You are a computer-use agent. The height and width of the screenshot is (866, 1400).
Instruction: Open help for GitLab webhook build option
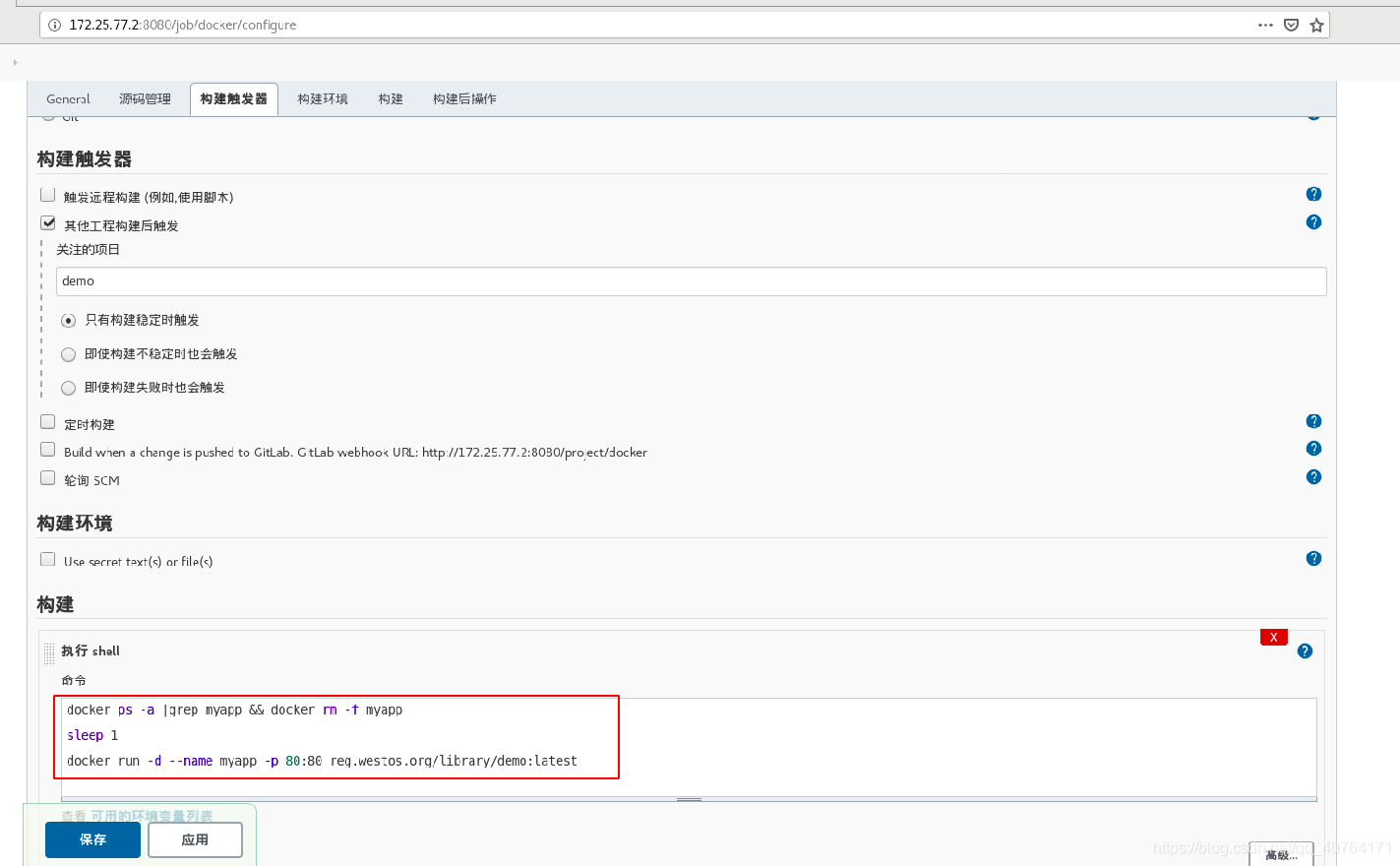click(x=1313, y=449)
